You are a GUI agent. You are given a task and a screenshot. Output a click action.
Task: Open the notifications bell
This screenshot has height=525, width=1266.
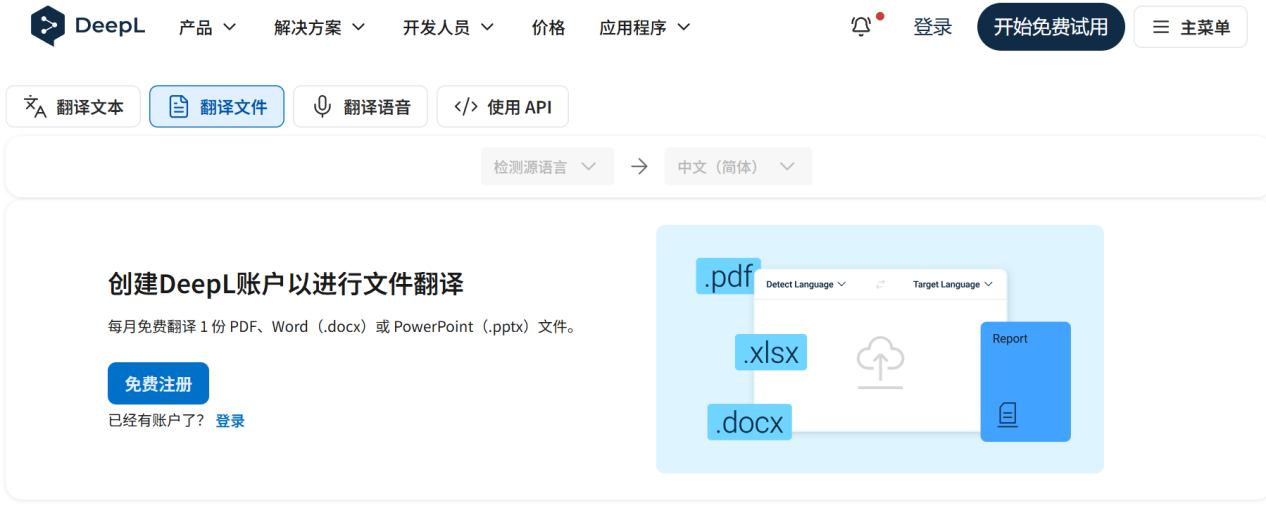point(861,27)
